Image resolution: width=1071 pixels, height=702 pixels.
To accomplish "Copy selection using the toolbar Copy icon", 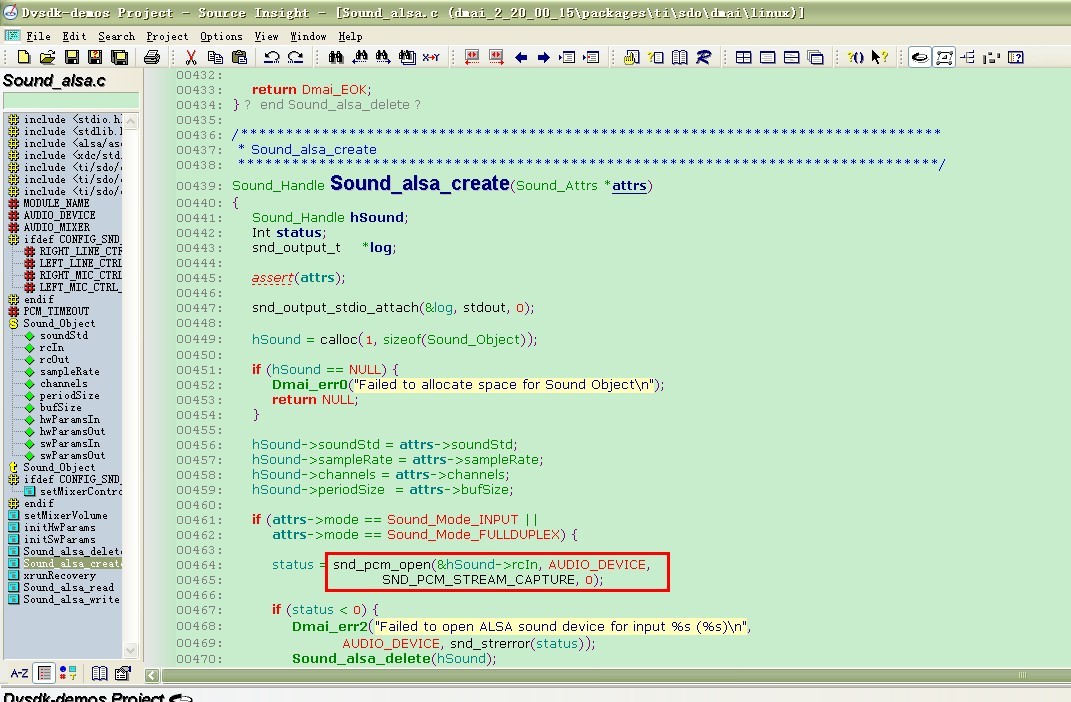I will point(215,57).
